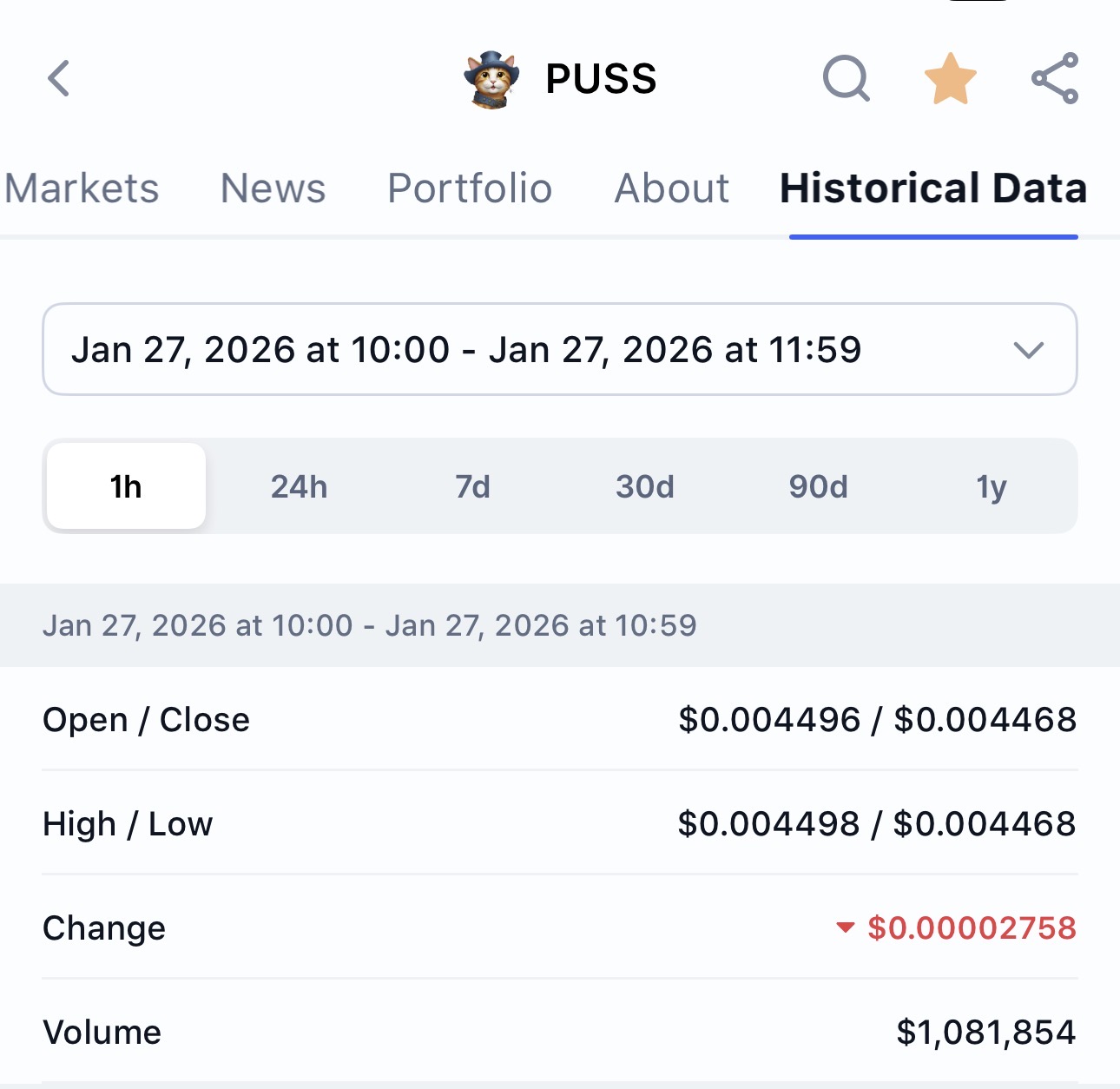Open the search magnifier icon
Screen dimensions: 1120x1089
(846, 78)
